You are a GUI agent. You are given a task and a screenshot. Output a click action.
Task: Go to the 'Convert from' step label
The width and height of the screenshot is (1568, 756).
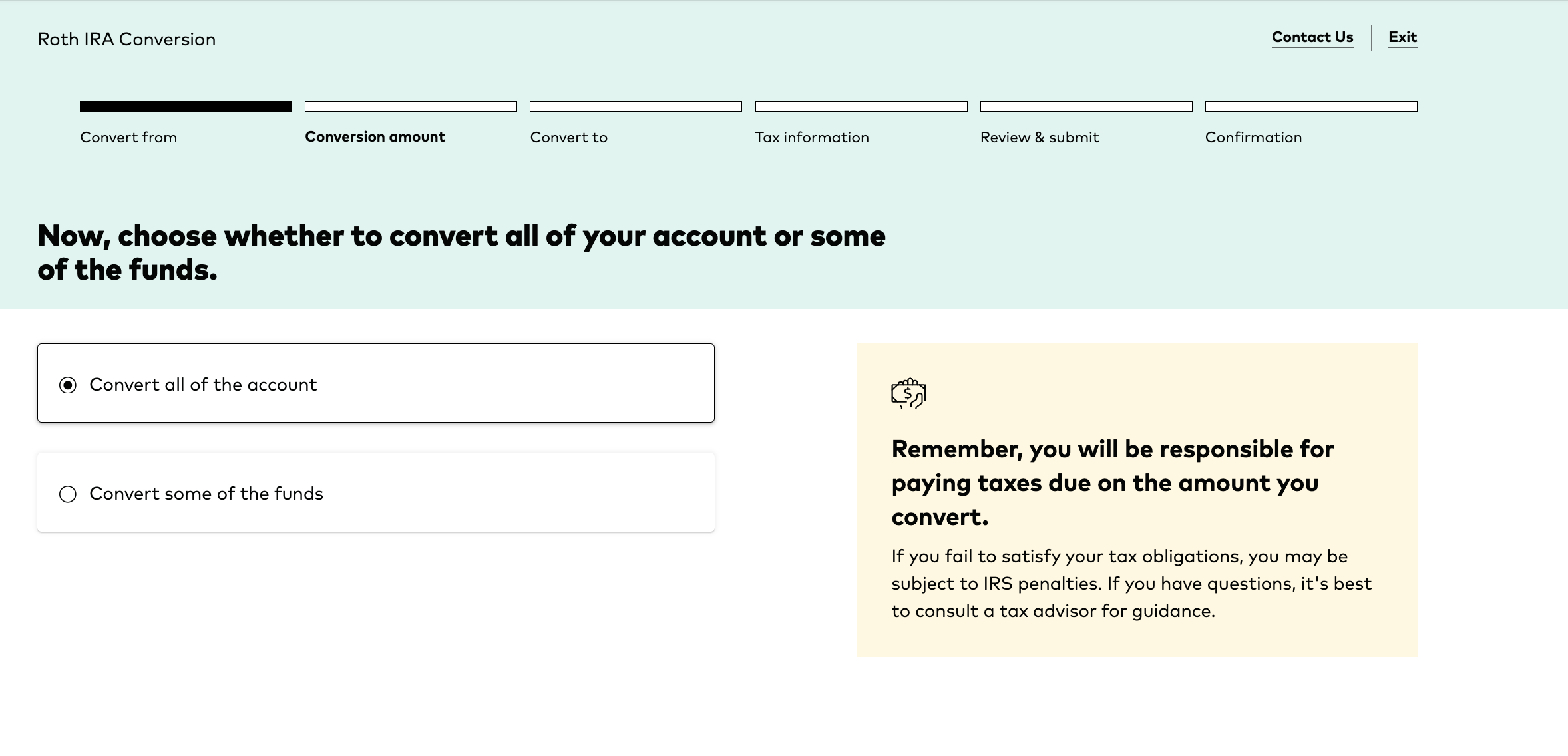[x=128, y=138]
